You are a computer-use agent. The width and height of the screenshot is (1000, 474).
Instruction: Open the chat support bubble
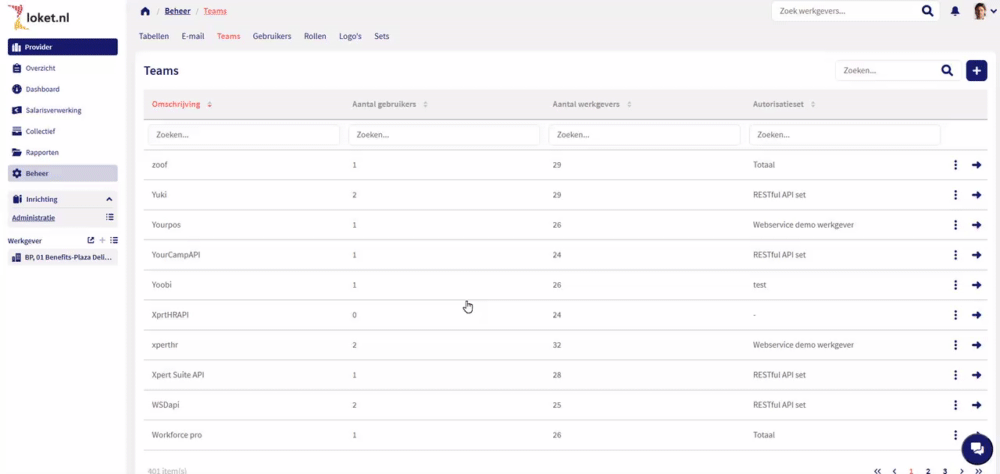976,449
